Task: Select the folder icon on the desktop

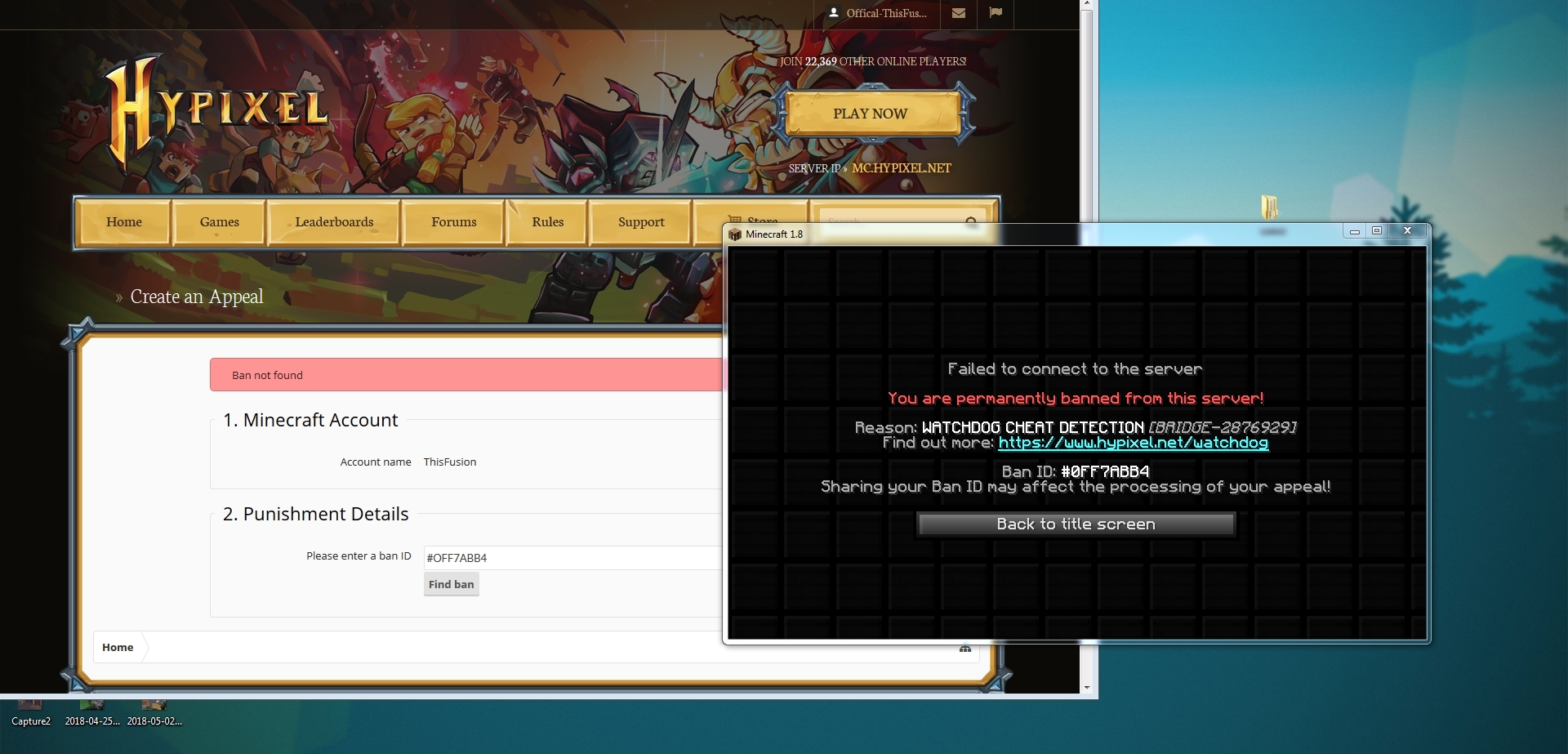Action: pos(1270,207)
